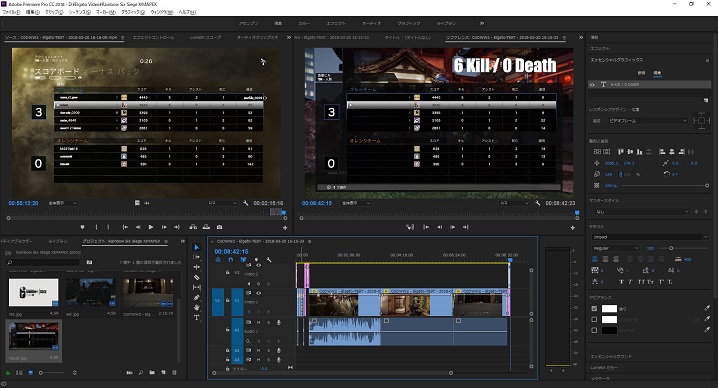718x388 pixels.
Task: Expand Lumetri Color panel
Action: [x=604, y=367]
